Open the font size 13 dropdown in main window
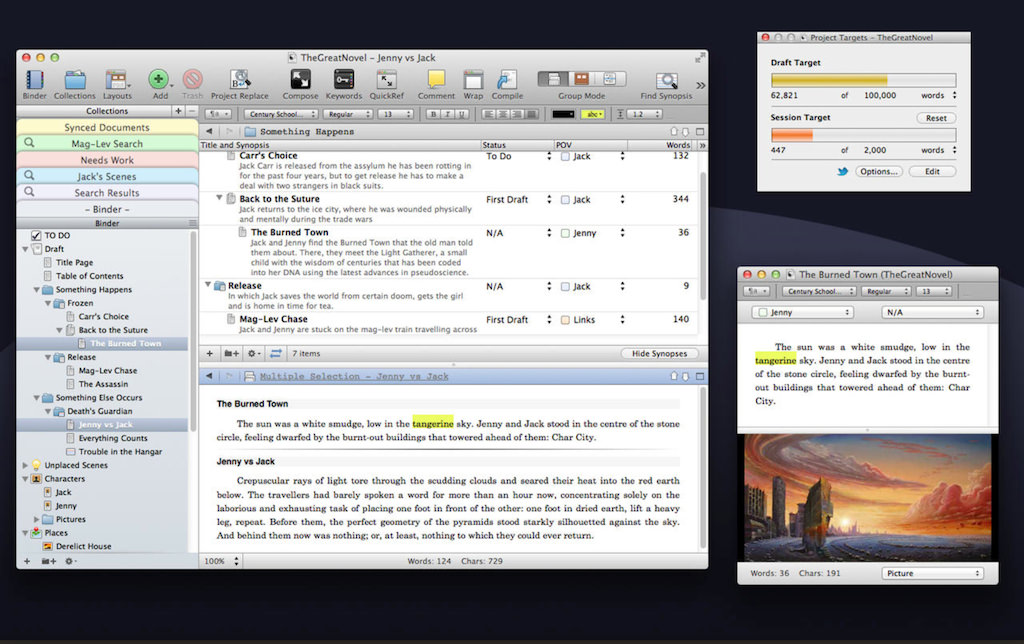Screen dimensions: 1024x644 pos(396,114)
